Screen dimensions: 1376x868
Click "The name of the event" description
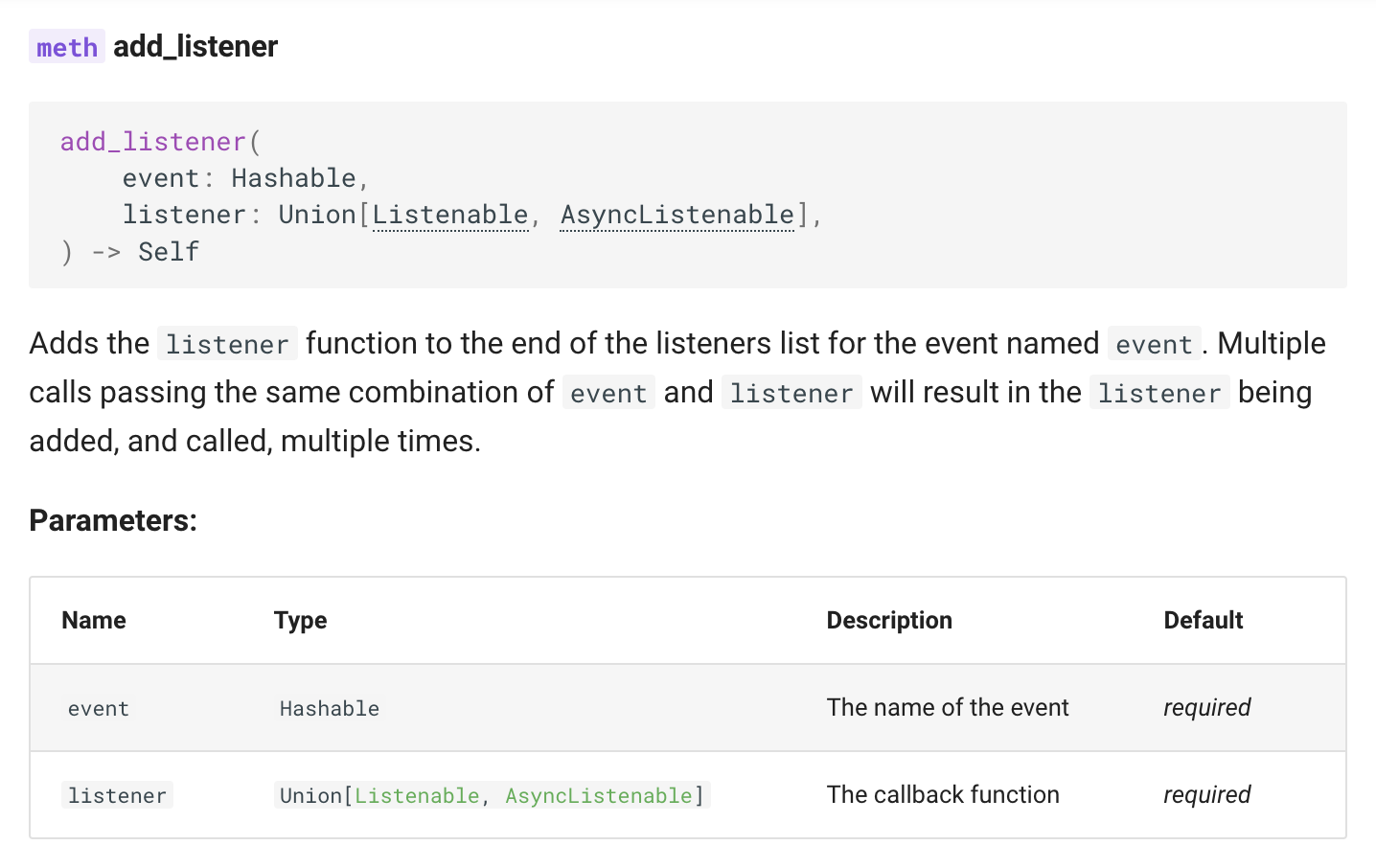coord(947,708)
